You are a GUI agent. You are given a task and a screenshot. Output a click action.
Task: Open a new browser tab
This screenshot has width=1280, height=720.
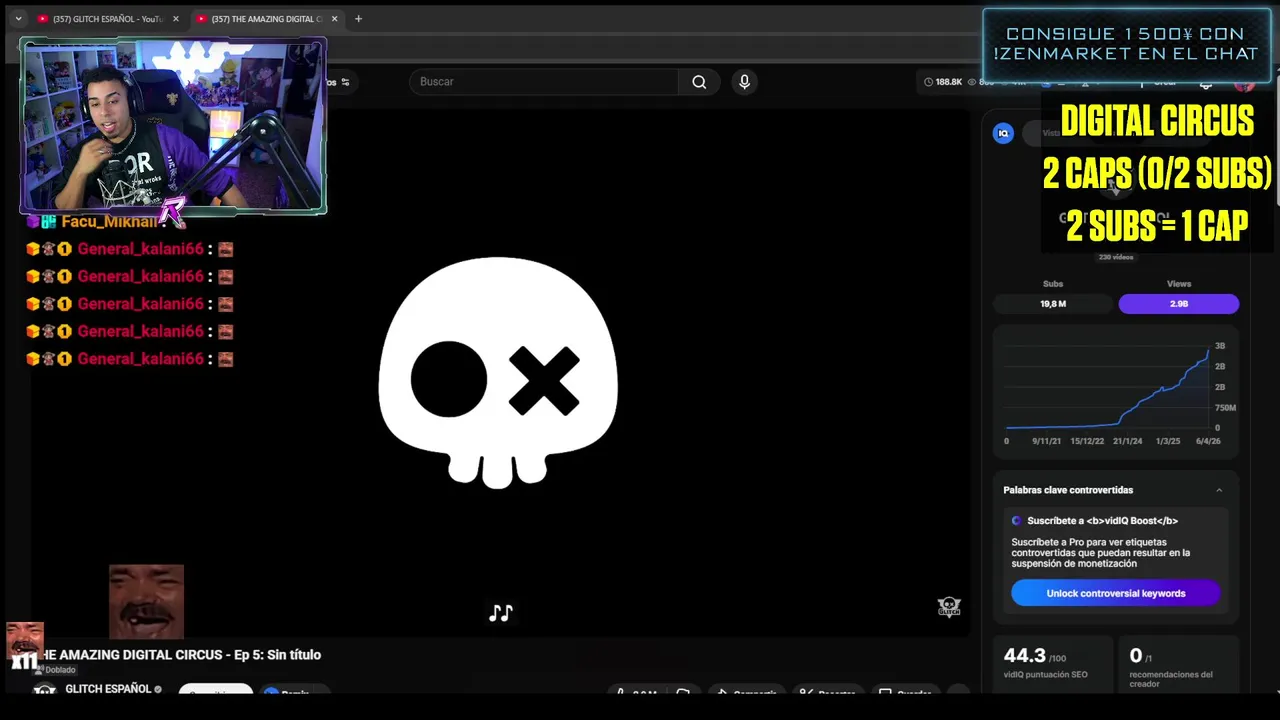click(358, 19)
